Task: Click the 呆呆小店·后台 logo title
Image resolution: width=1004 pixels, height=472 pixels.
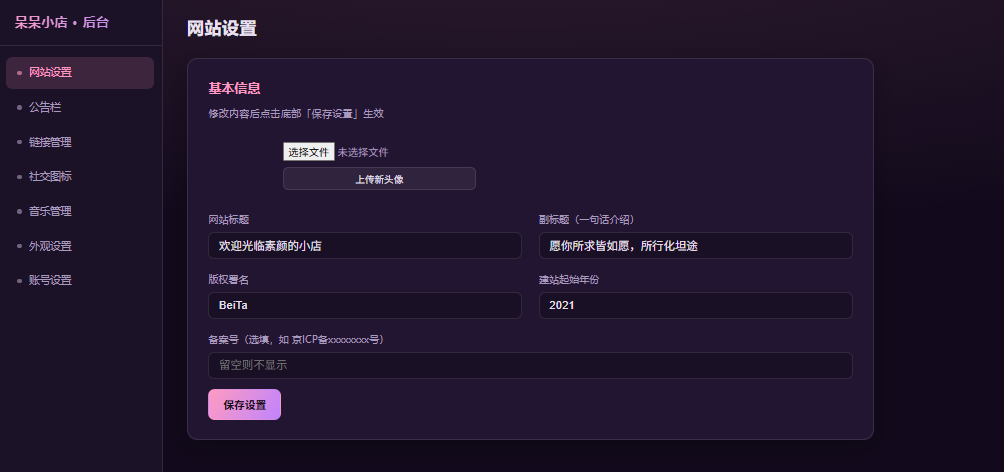Action: pos(62,22)
